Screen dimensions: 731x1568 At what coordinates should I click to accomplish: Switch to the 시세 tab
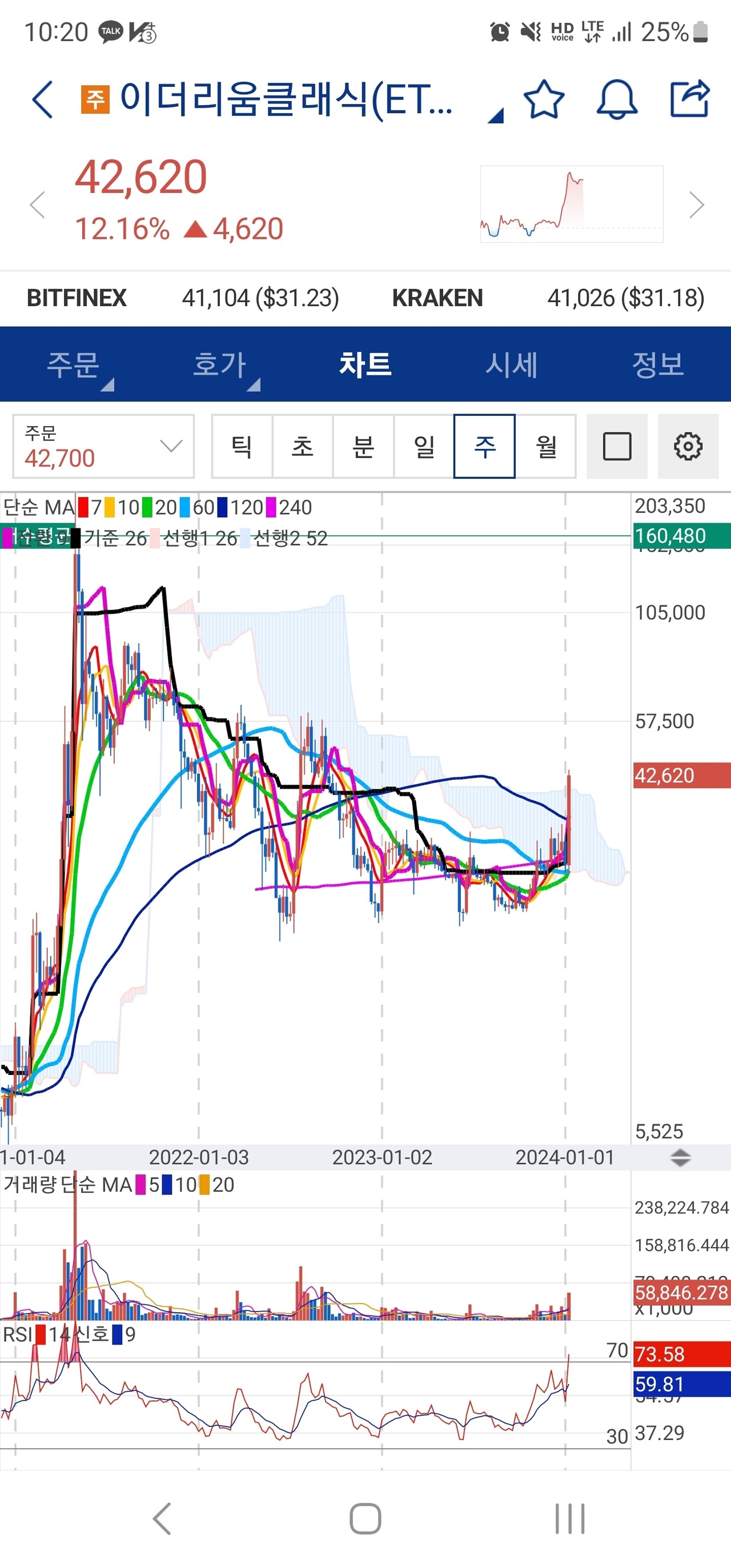(511, 364)
